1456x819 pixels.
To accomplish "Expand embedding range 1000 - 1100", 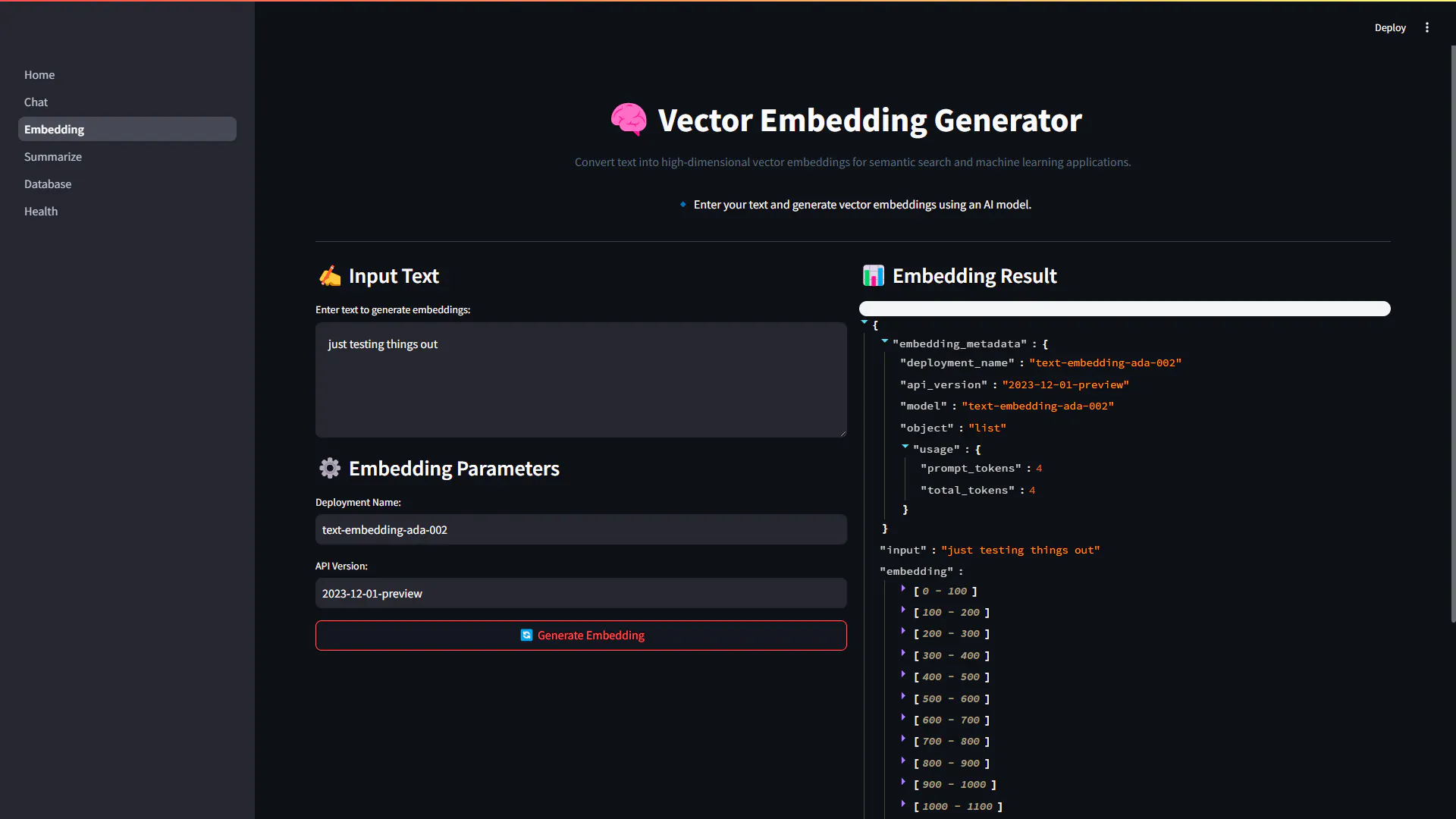I will point(903,805).
